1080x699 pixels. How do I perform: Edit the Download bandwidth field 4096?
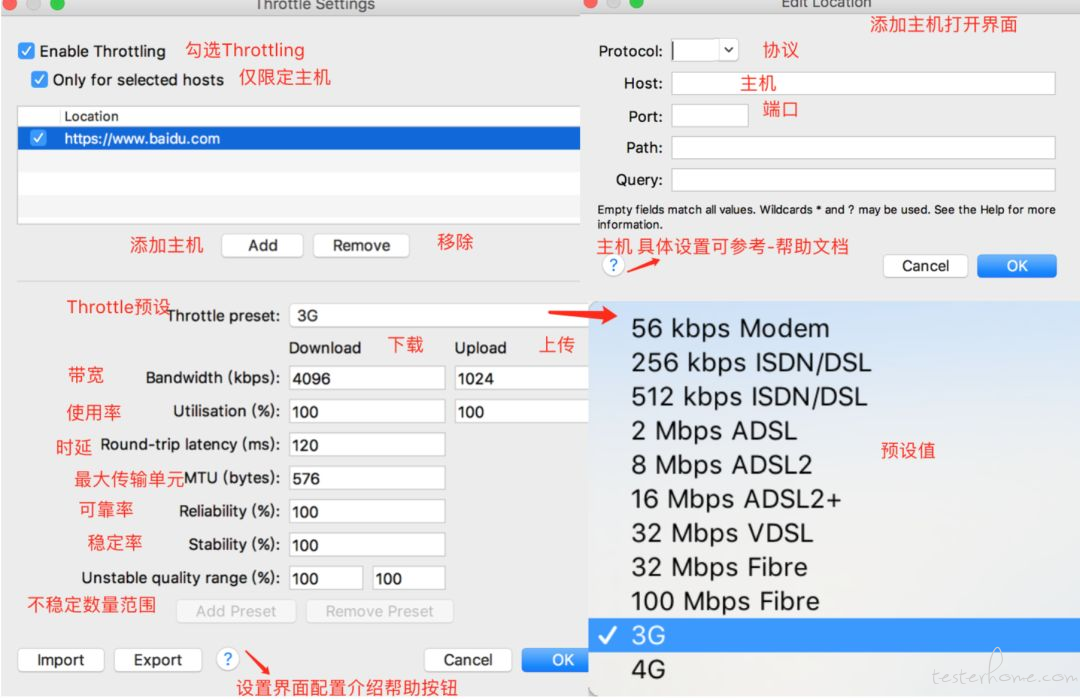[367, 378]
